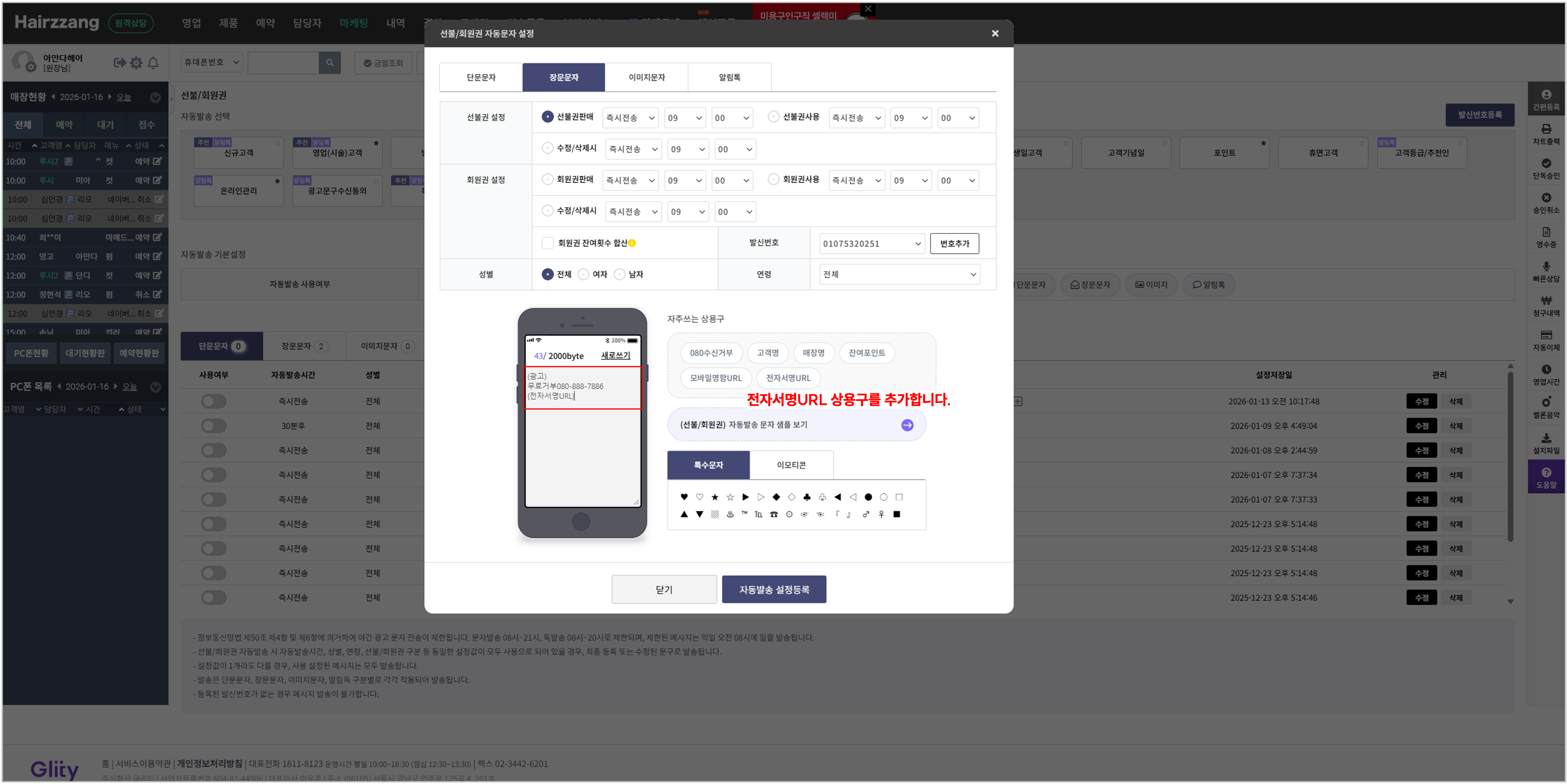
Task: Open the notification bell icon
Action: click(x=153, y=63)
